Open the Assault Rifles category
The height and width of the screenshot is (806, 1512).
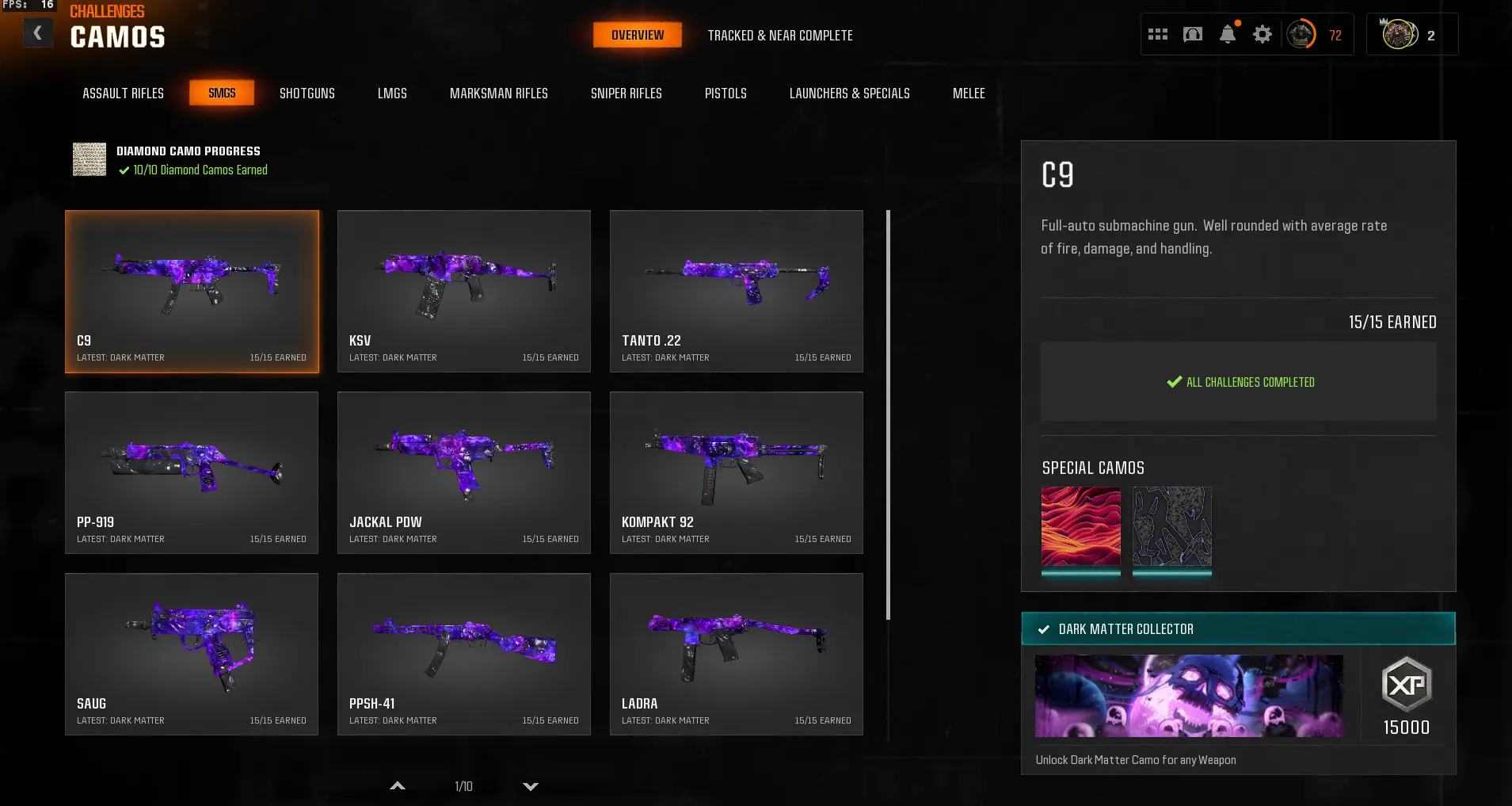[x=124, y=94]
